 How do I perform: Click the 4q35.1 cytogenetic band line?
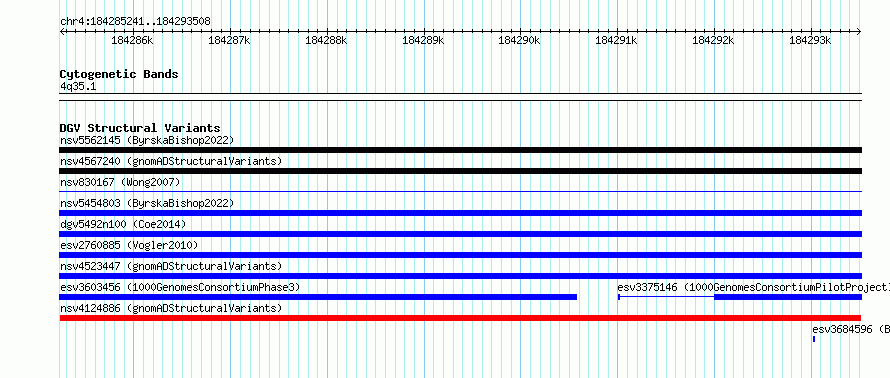pyautogui.click(x=460, y=97)
